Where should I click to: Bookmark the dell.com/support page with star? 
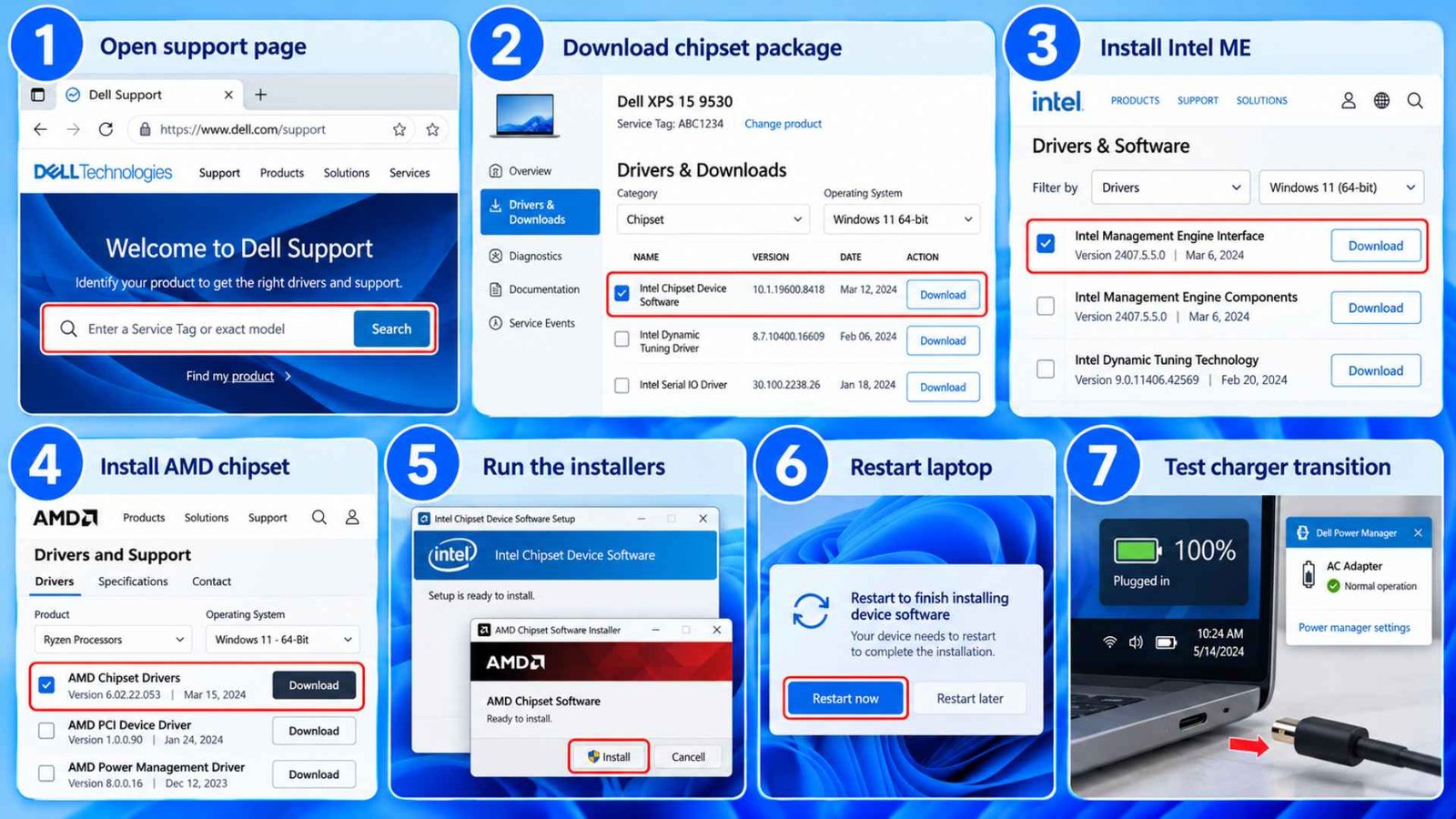click(399, 129)
